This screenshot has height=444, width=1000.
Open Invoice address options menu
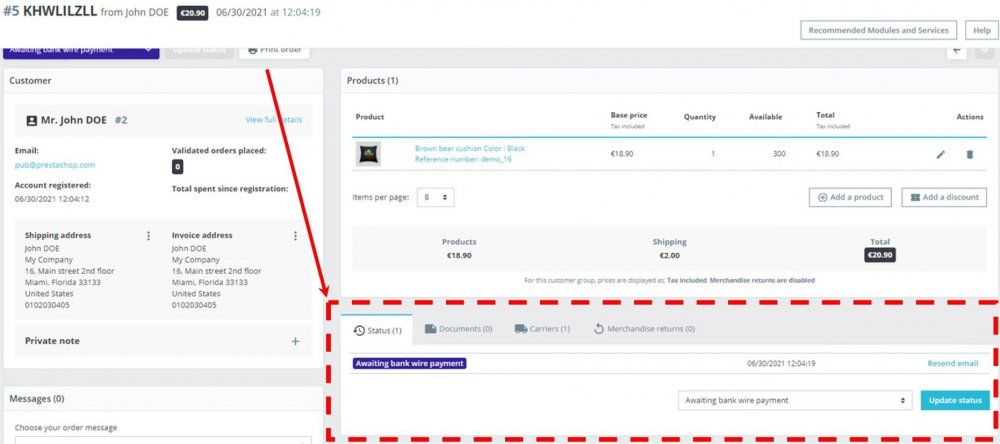295,236
